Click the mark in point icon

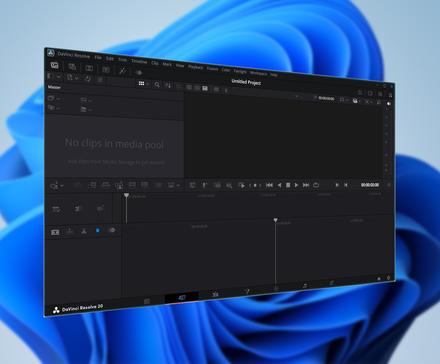[x=337, y=185]
